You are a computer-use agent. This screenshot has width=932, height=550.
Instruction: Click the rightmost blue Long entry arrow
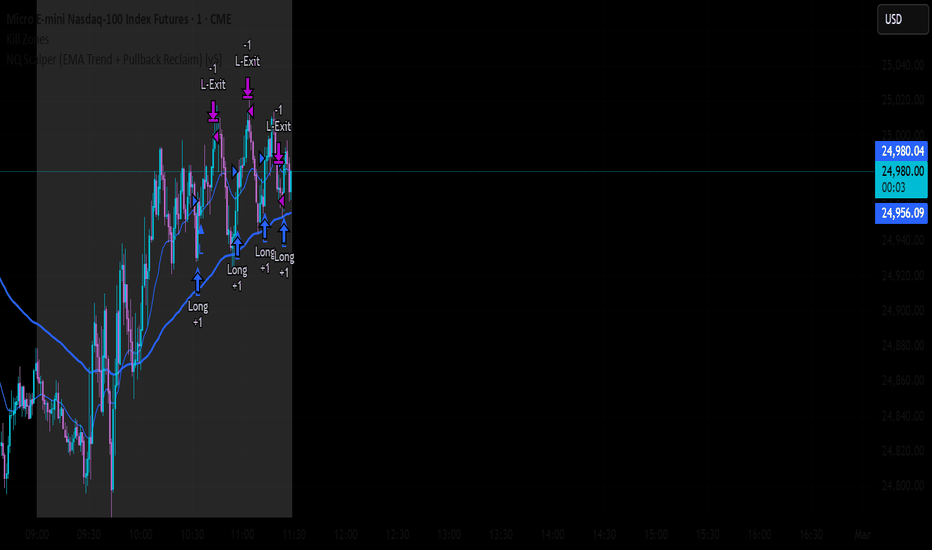(x=284, y=235)
